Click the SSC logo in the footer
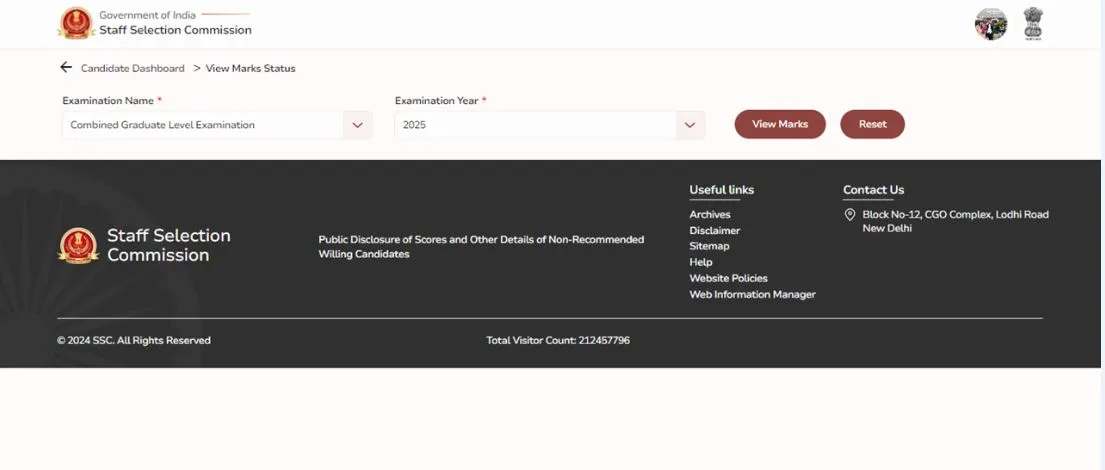 click(78, 245)
